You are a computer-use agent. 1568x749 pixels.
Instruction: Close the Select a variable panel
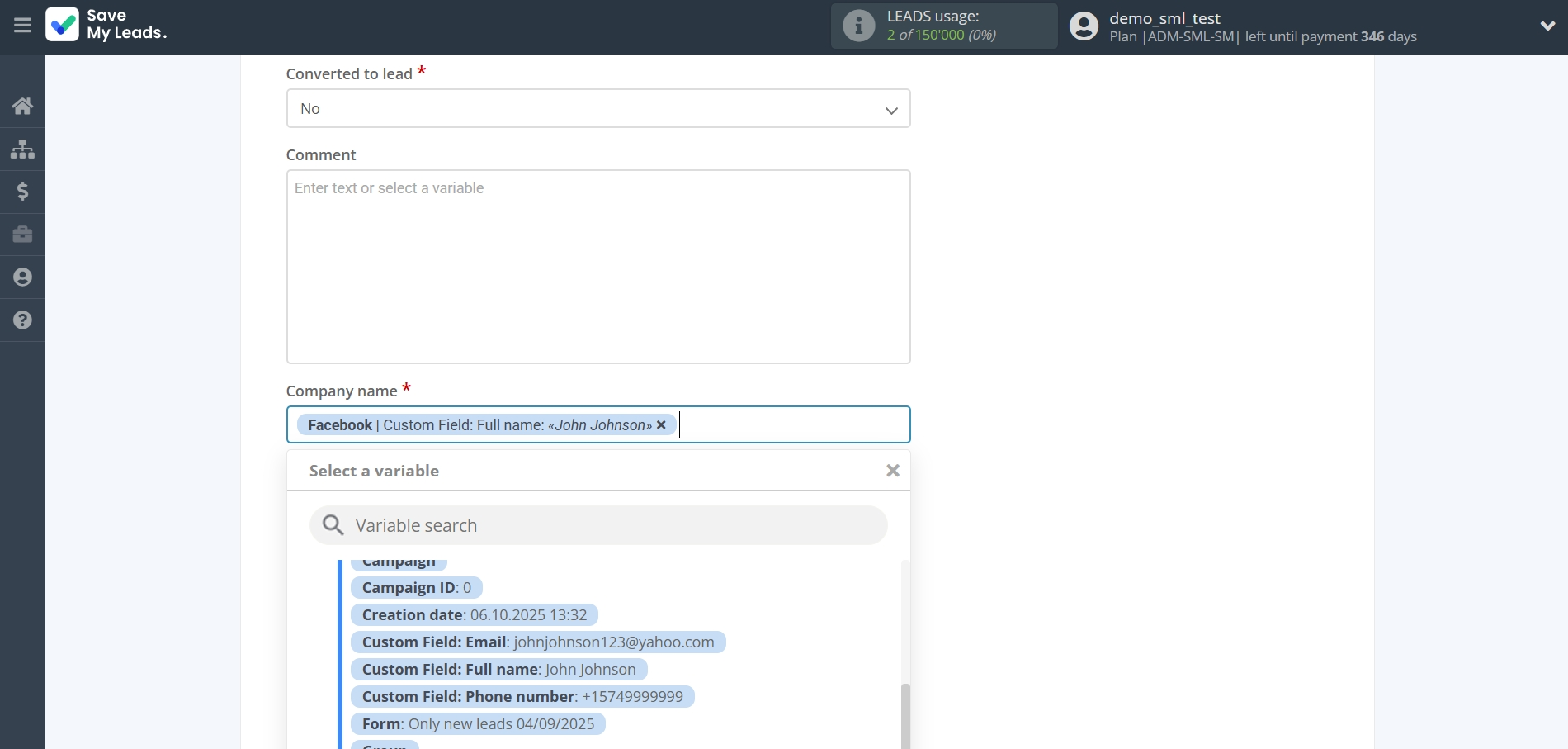(892, 471)
